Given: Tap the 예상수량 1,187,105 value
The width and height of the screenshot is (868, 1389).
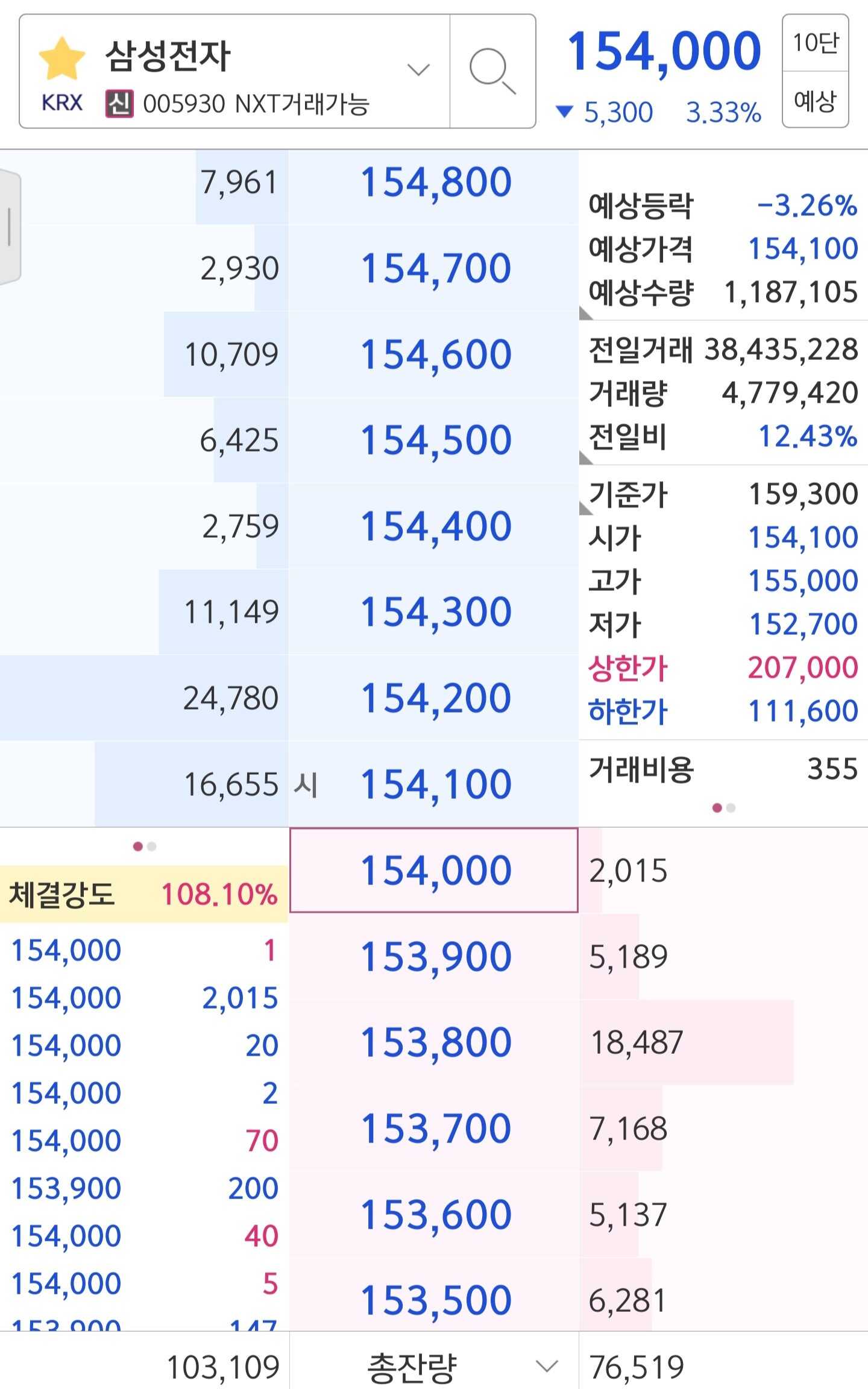Looking at the screenshot, I should (791, 292).
